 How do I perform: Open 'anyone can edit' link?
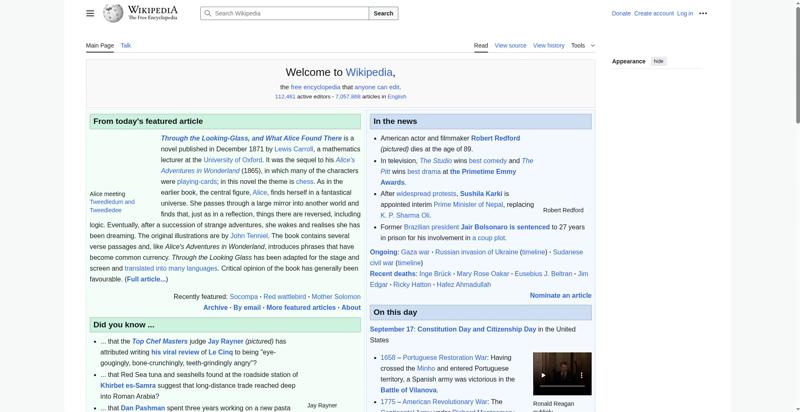[377, 87]
